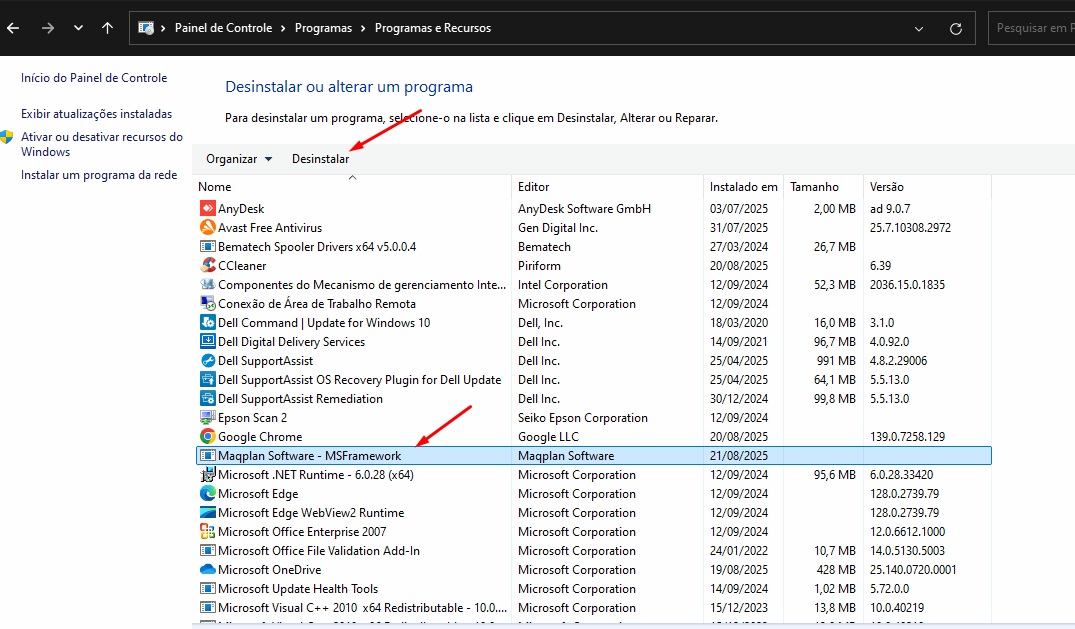Viewport: 1075px width, 629px height.
Task: Sort by Instalado em column header
Action: click(743, 187)
